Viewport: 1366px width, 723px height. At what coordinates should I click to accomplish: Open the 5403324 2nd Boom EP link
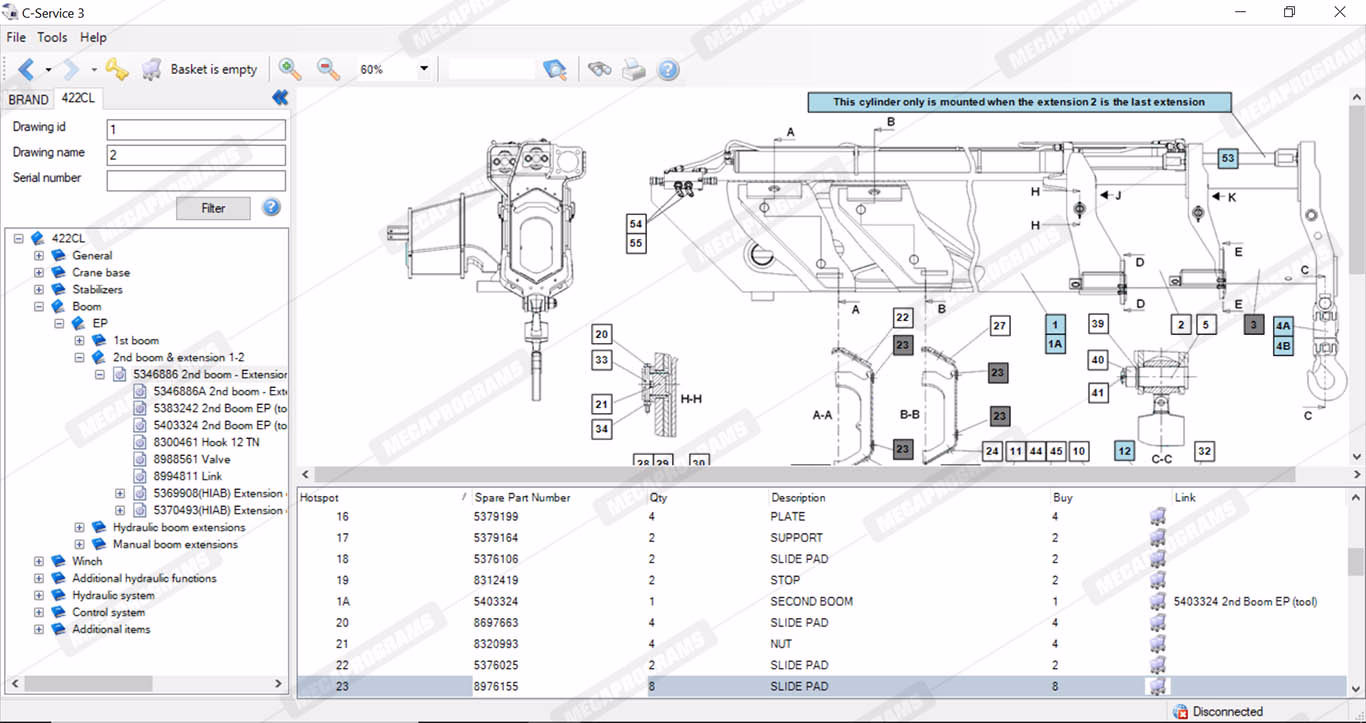click(1245, 601)
